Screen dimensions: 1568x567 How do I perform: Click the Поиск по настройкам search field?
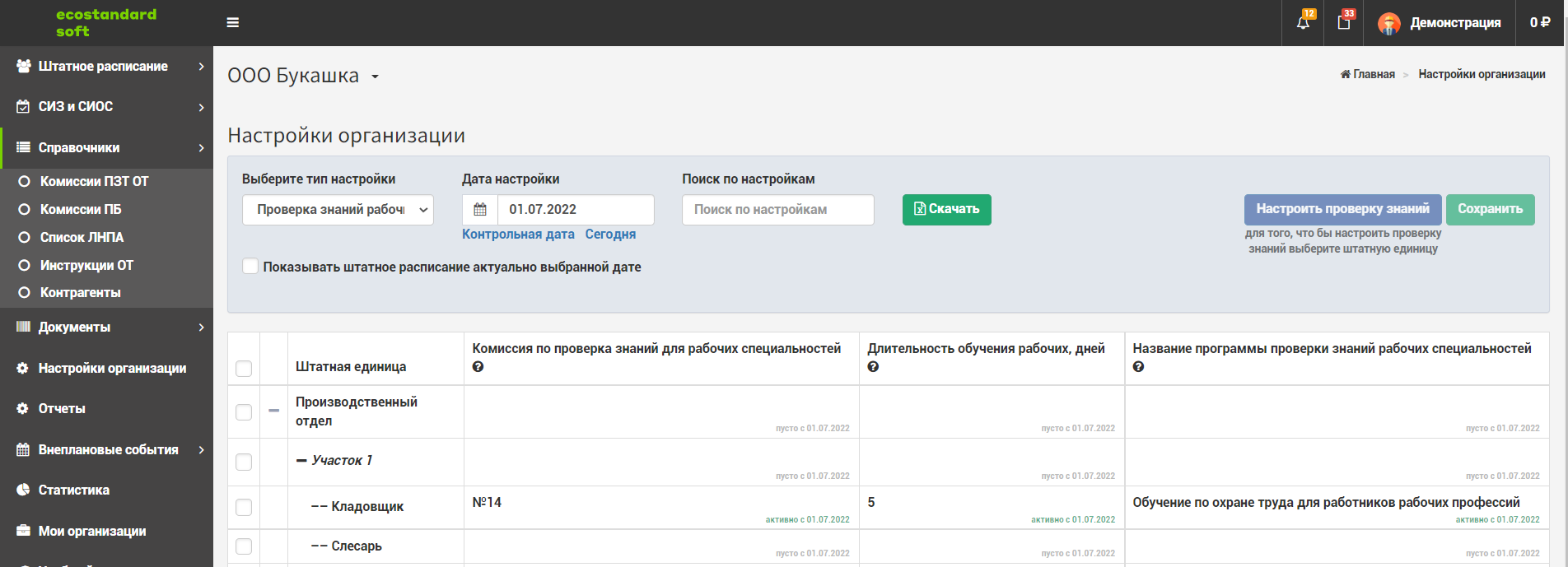[x=778, y=210]
